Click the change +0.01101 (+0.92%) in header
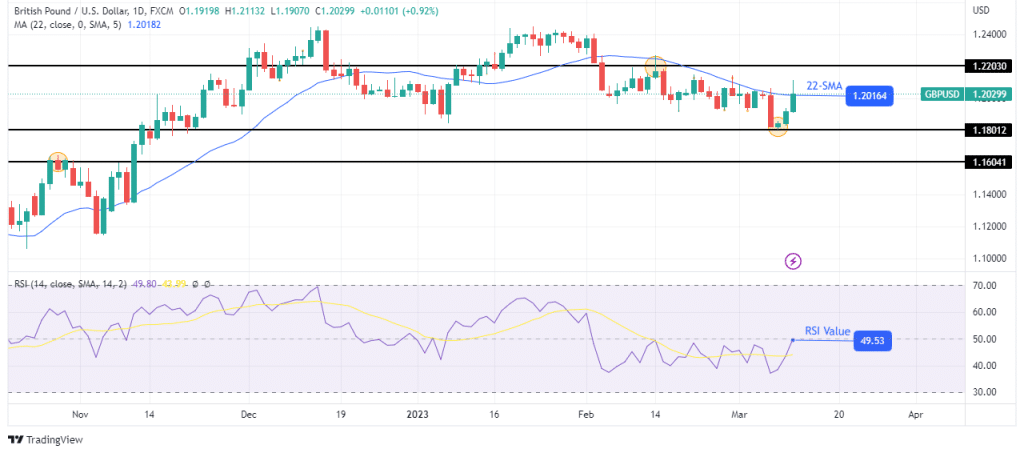This screenshot has height=453, width=1024. click(x=397, y=11)
